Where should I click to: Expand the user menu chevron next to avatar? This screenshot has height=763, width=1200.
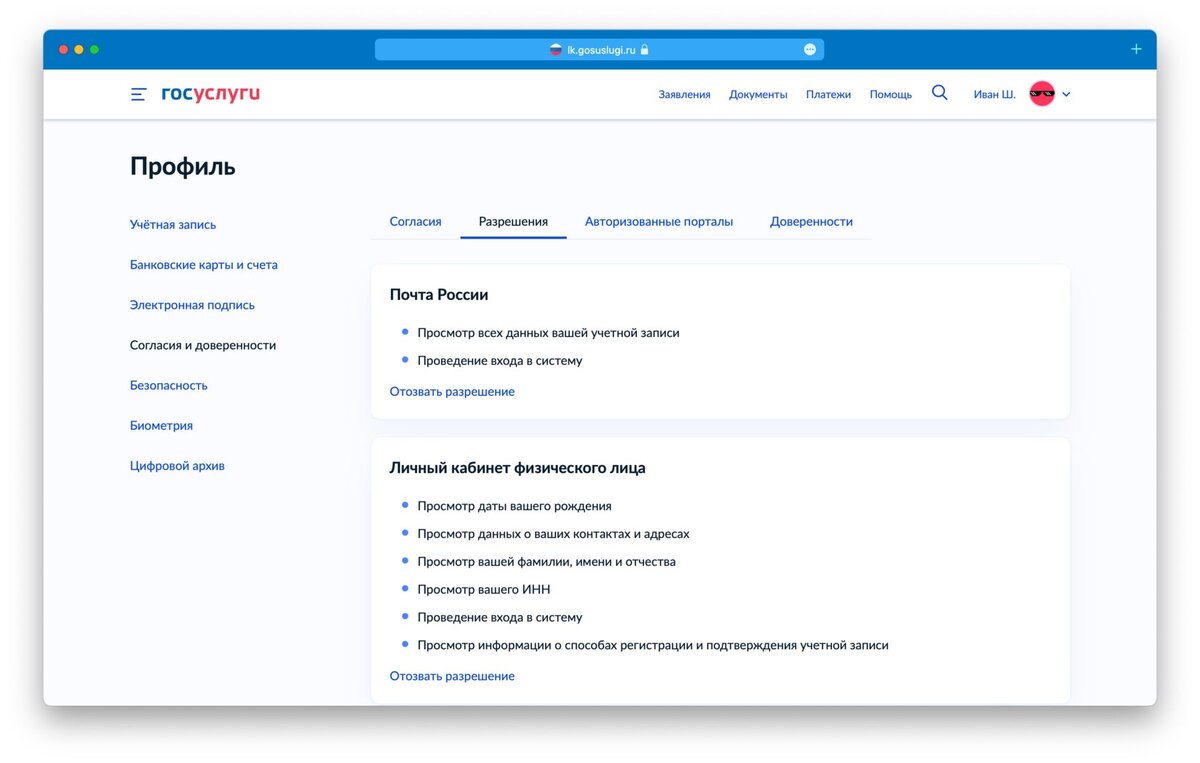1066,95
